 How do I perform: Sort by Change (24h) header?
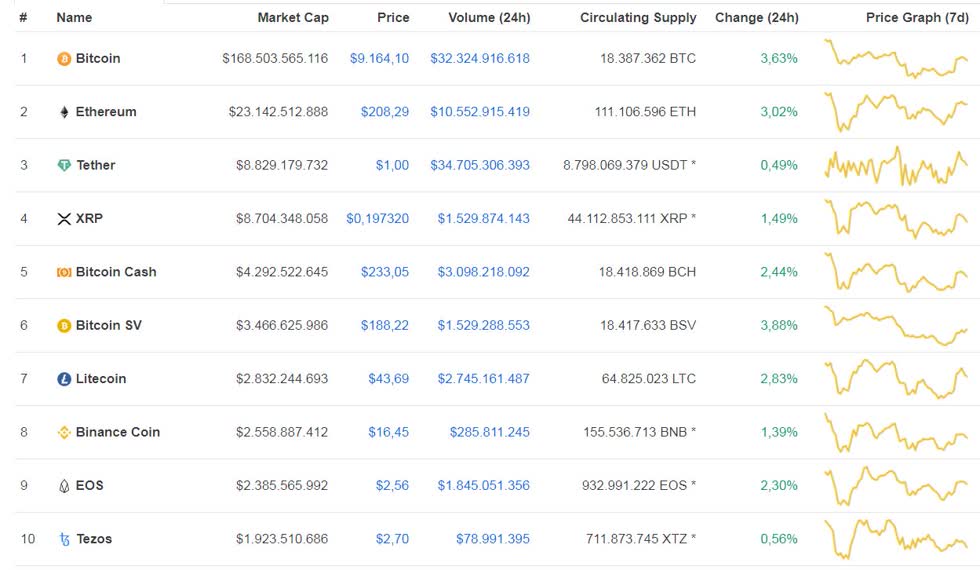[757, 18]
